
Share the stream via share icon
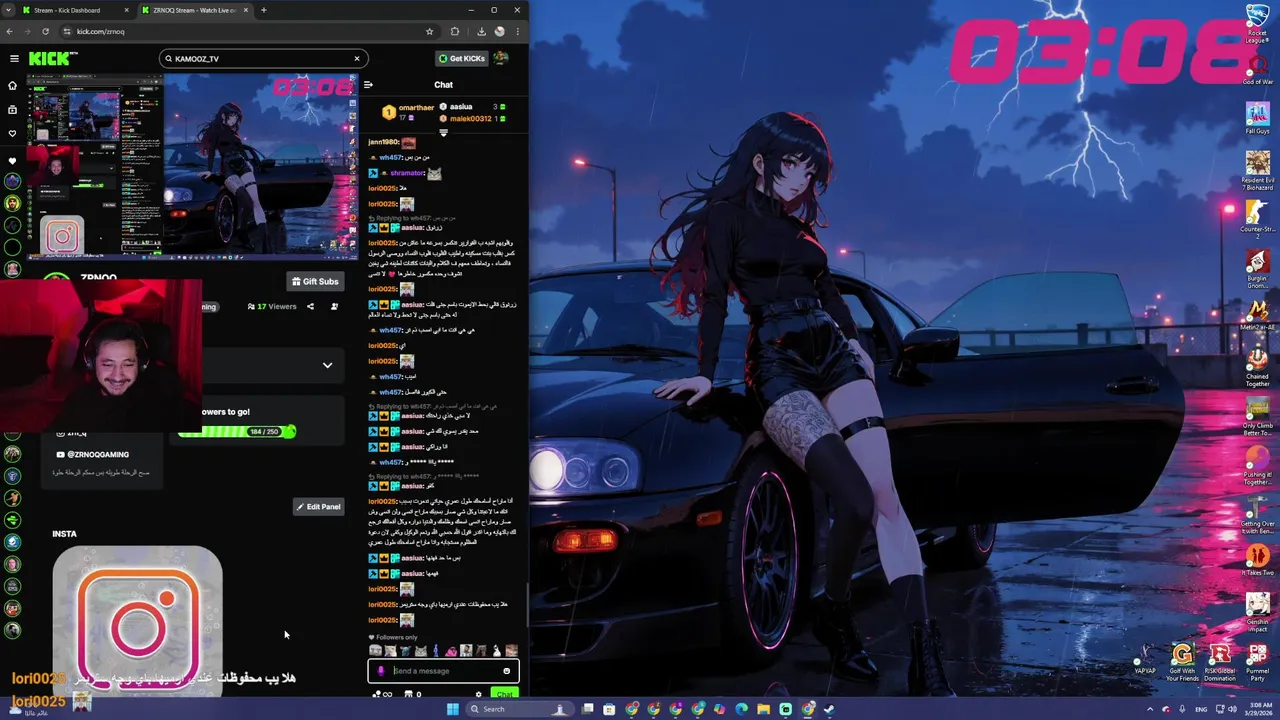(310, 306)
